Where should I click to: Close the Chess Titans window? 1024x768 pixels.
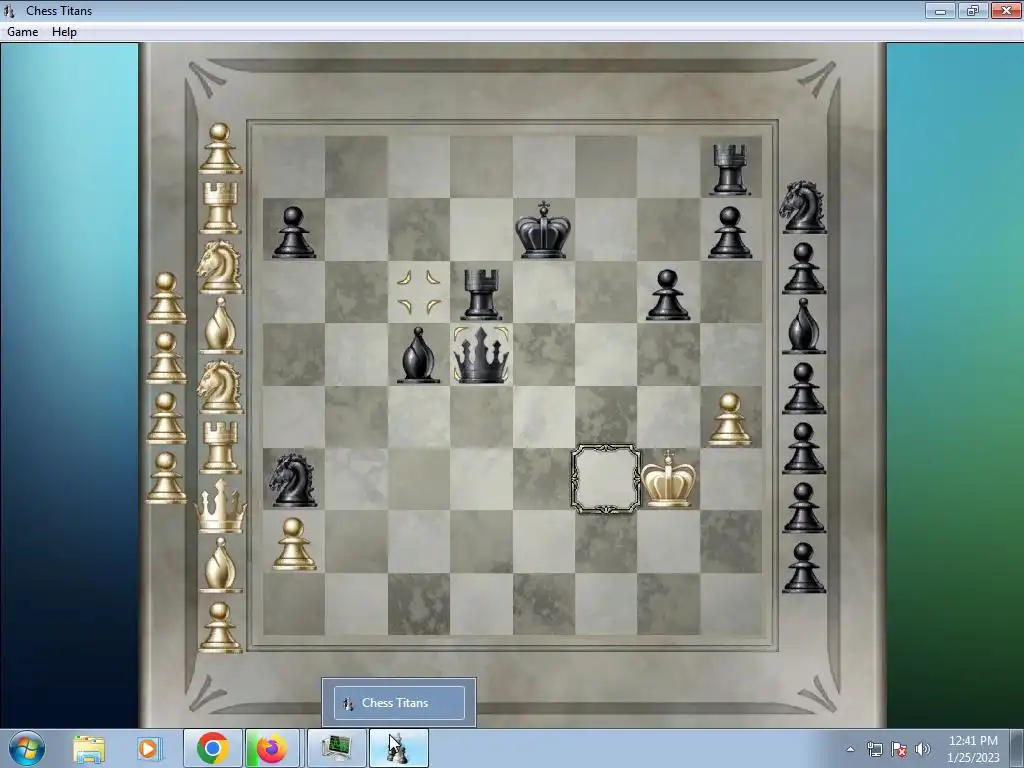[1006, 10]
